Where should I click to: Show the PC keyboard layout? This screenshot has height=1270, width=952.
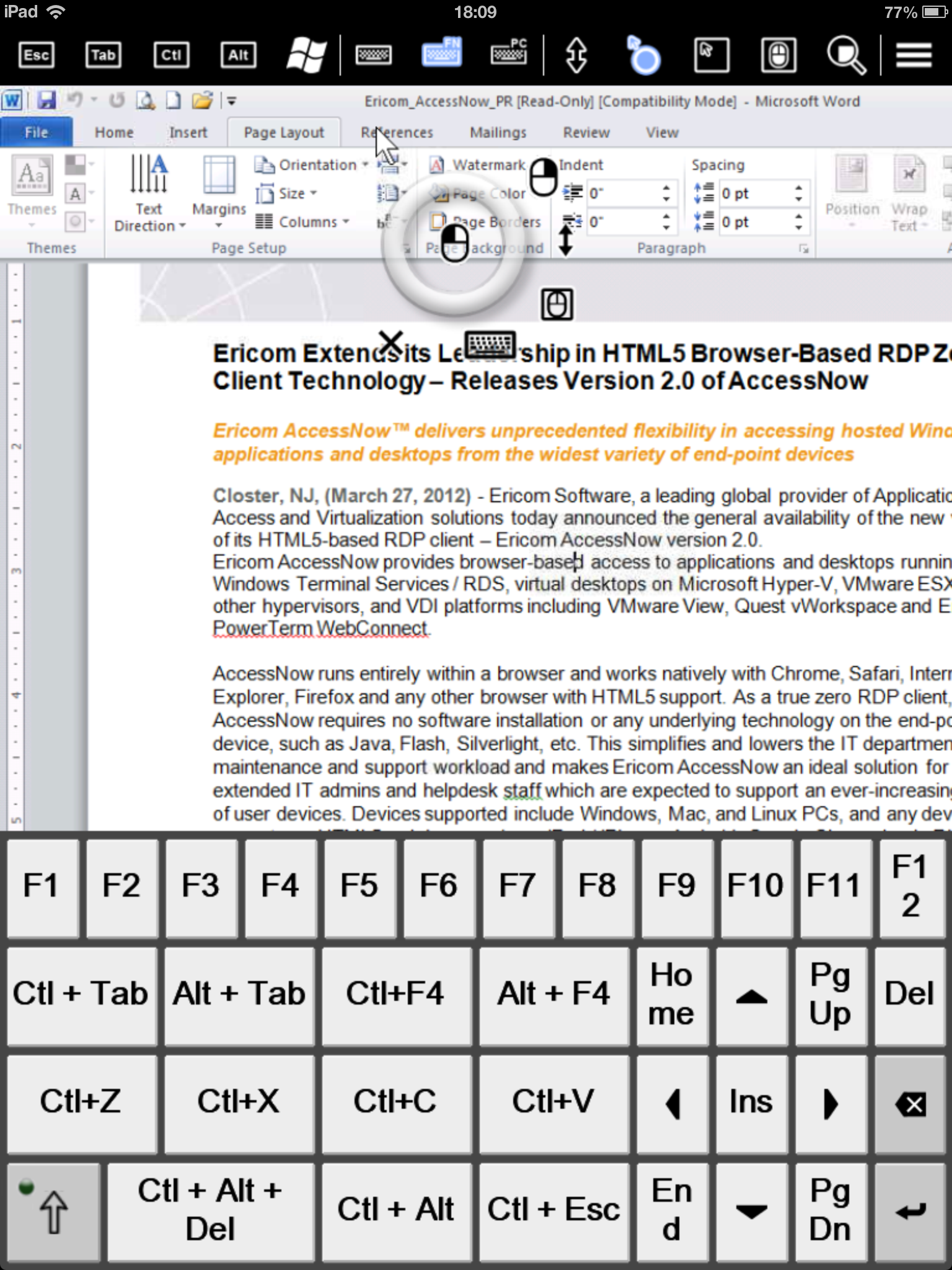point(509,52)
